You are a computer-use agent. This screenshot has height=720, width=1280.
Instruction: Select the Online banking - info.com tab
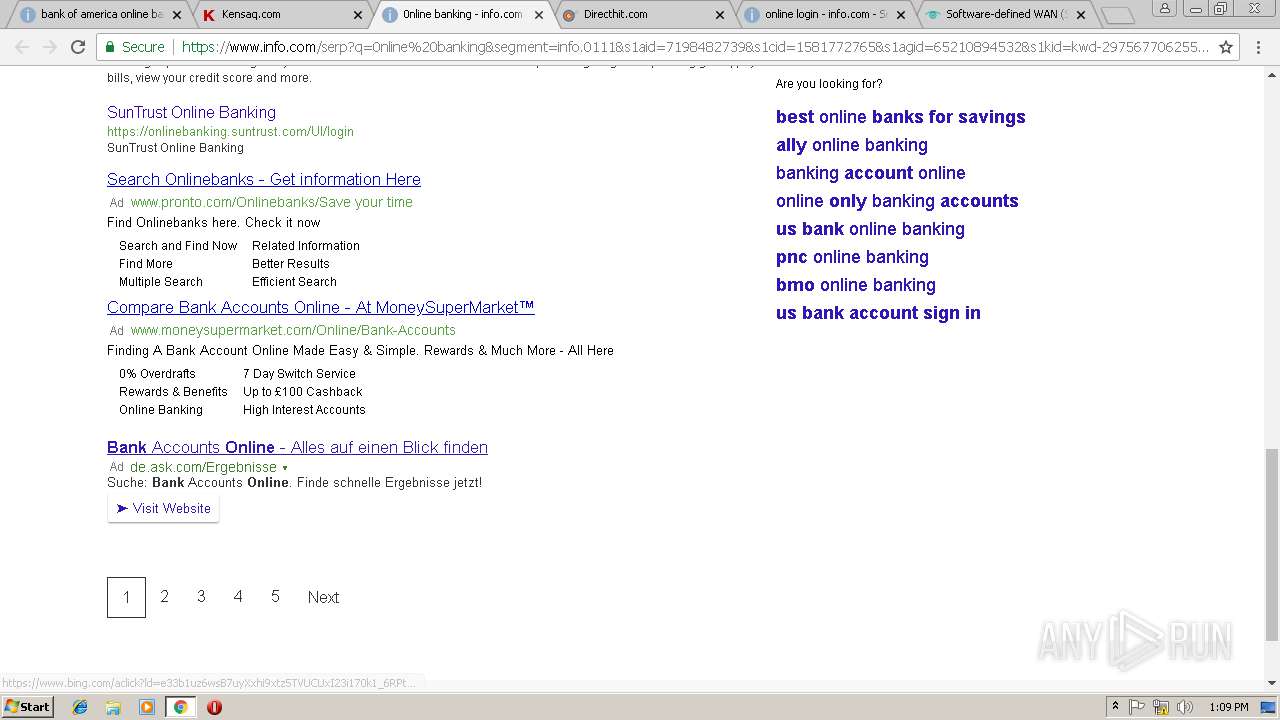tap(462, 15)
